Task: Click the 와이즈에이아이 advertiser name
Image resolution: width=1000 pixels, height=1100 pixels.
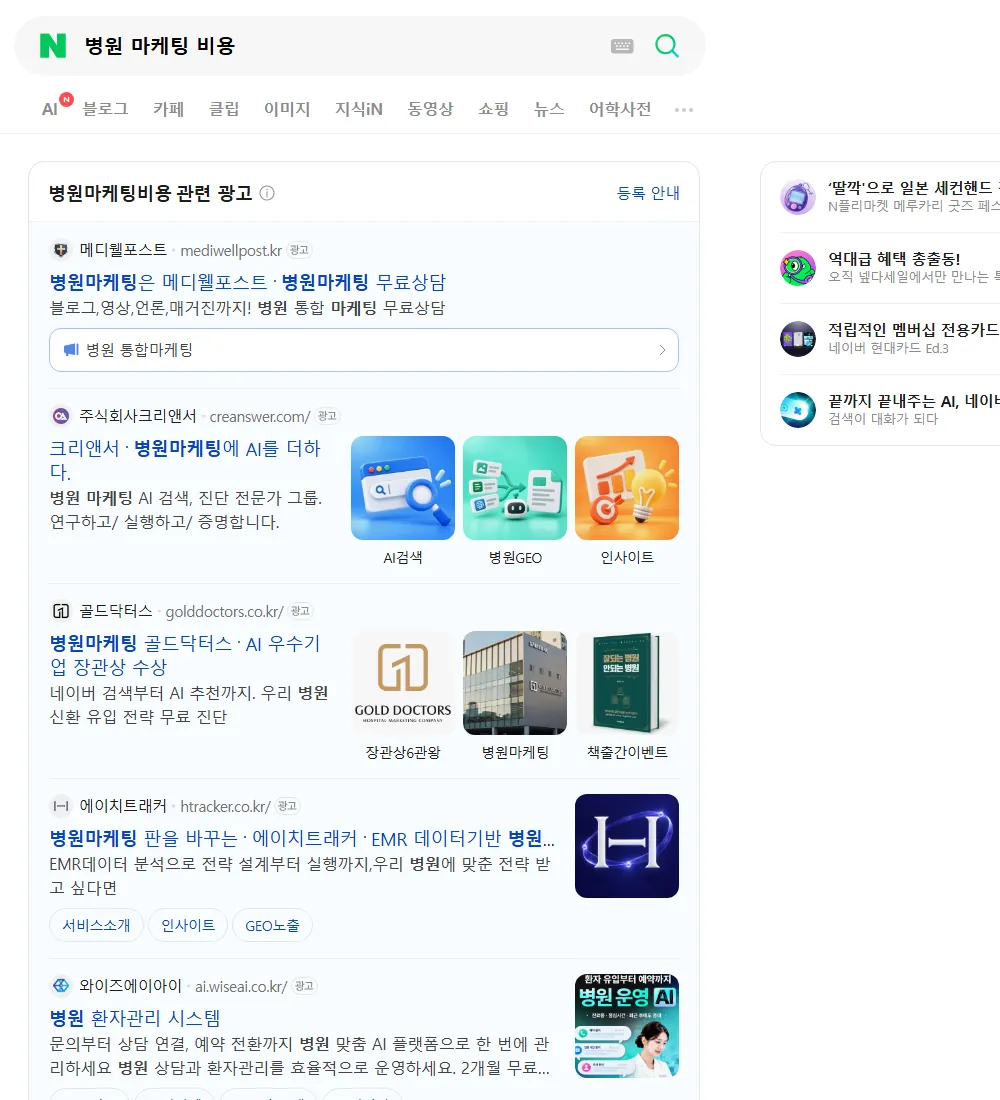Action: click(x=131, y=986)
